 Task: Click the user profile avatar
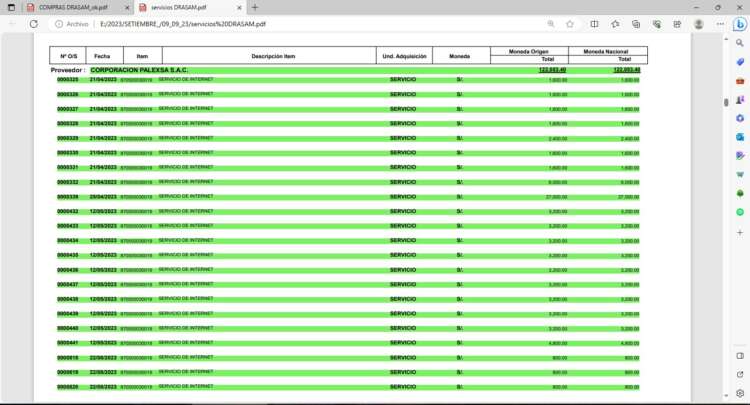698,23
